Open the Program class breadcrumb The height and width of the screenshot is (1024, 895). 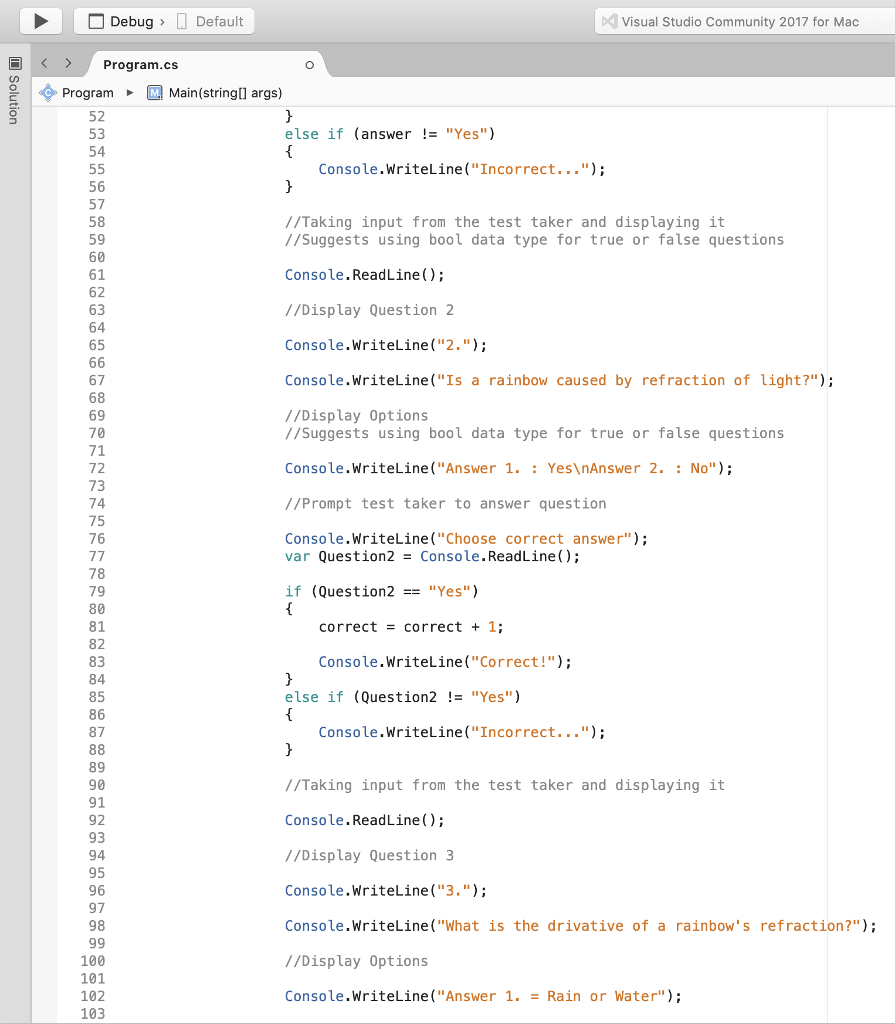88,93
